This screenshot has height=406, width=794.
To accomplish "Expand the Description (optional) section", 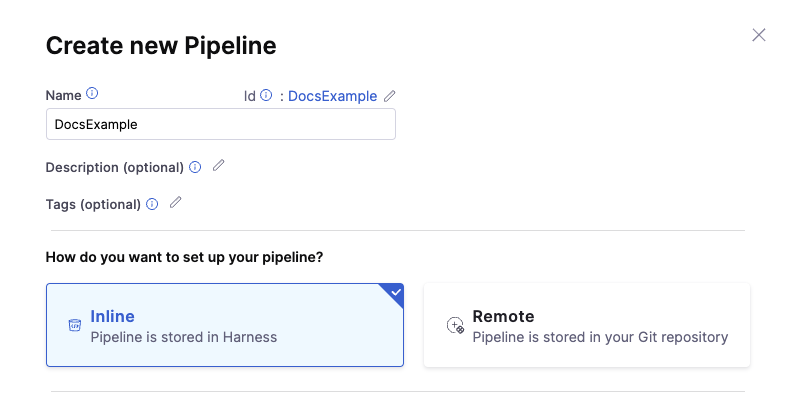I will [x=114, y=167].
